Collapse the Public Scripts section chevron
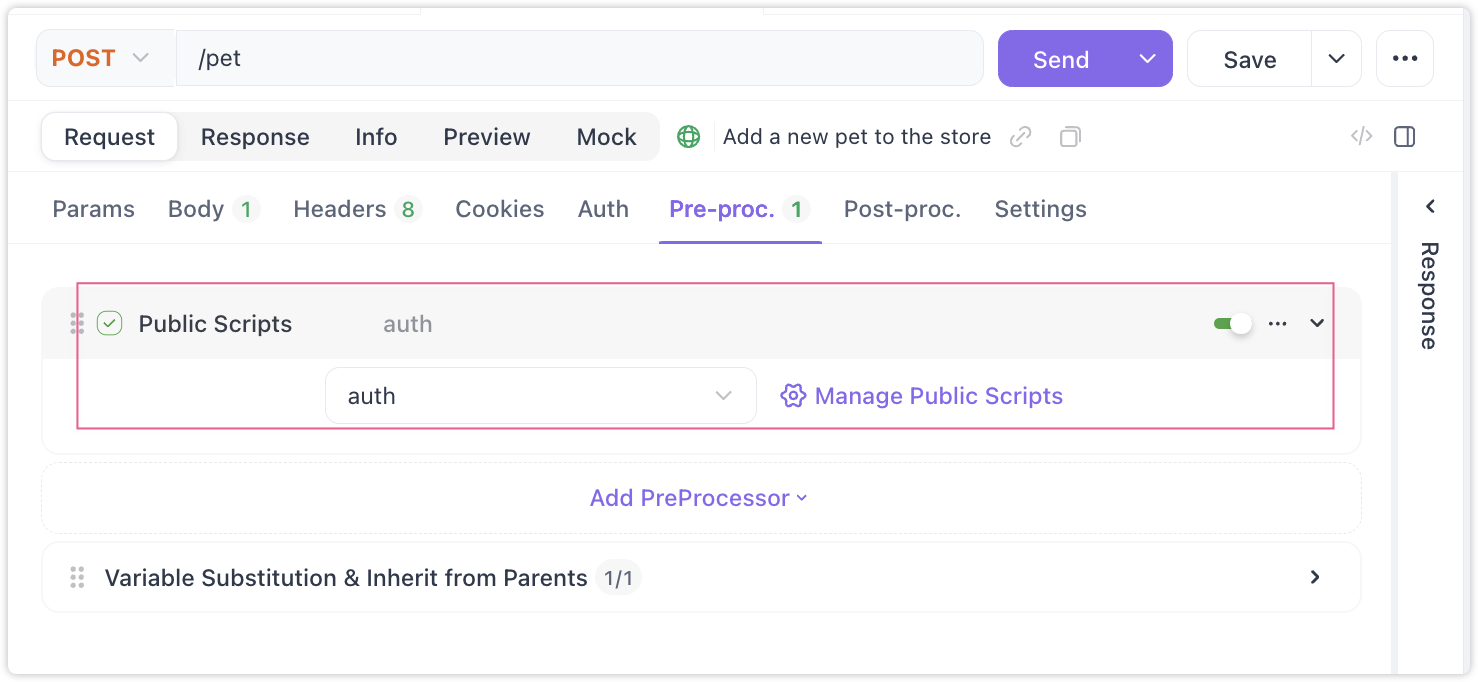 coord(1317,324)
